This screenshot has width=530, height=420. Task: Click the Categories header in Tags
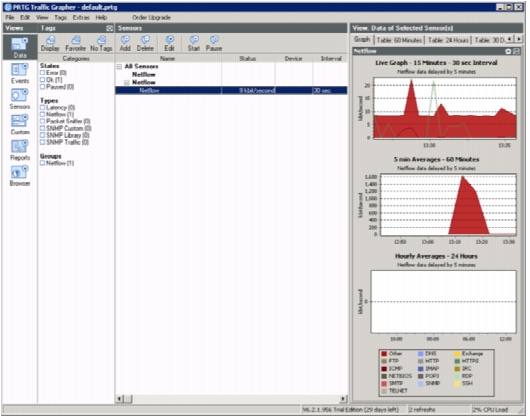(76, 58)
